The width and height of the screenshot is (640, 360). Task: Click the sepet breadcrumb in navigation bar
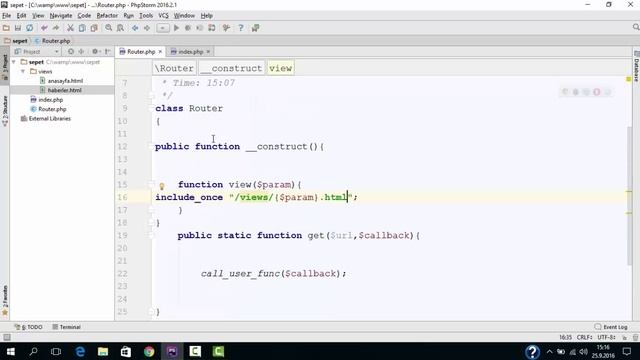pyautogui.click(x=16, y=41)
